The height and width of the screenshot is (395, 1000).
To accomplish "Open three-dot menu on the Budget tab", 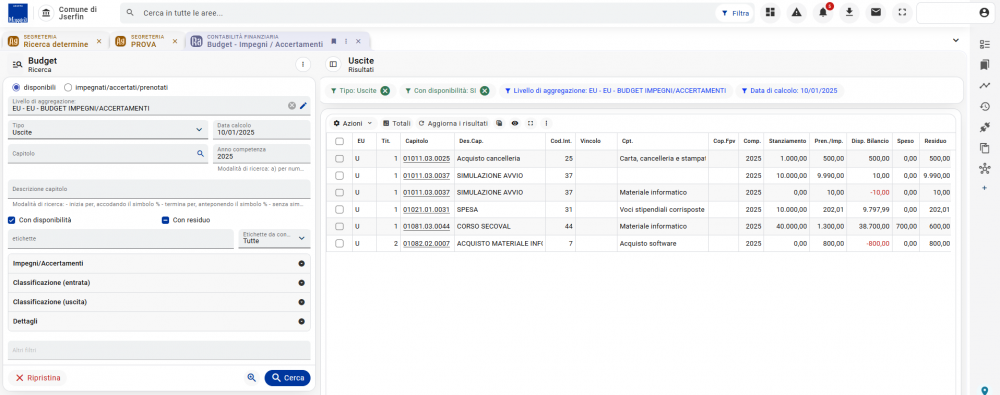I will coord(346,41).
